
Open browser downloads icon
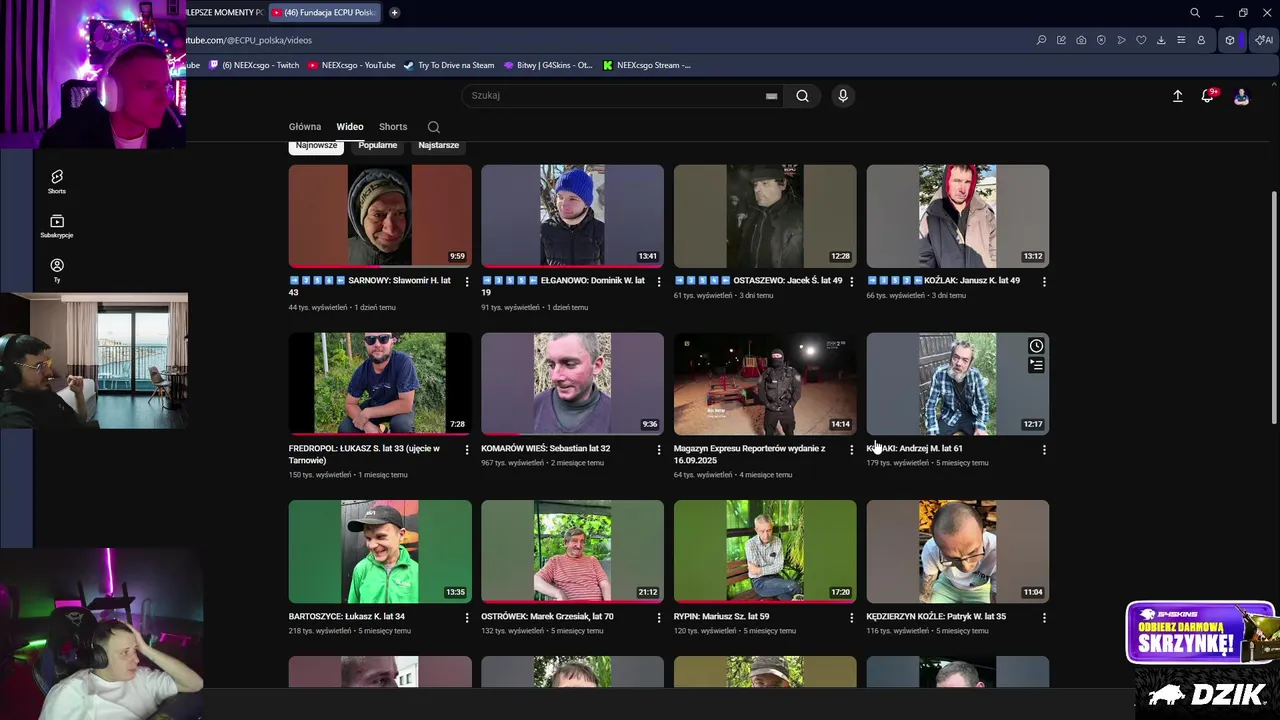[1161, 40]
